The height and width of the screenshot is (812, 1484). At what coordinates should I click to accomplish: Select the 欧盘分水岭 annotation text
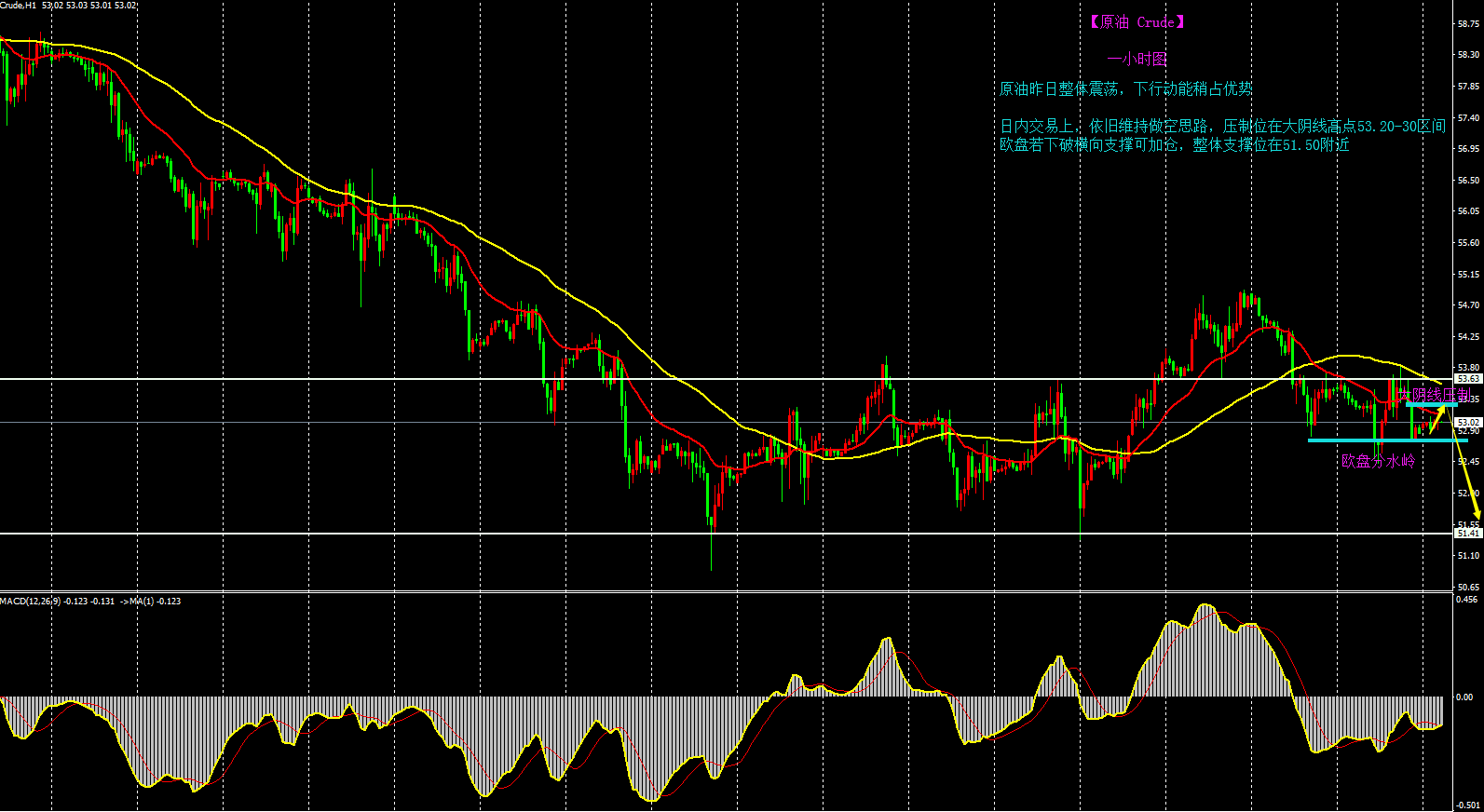[1378, 461]
